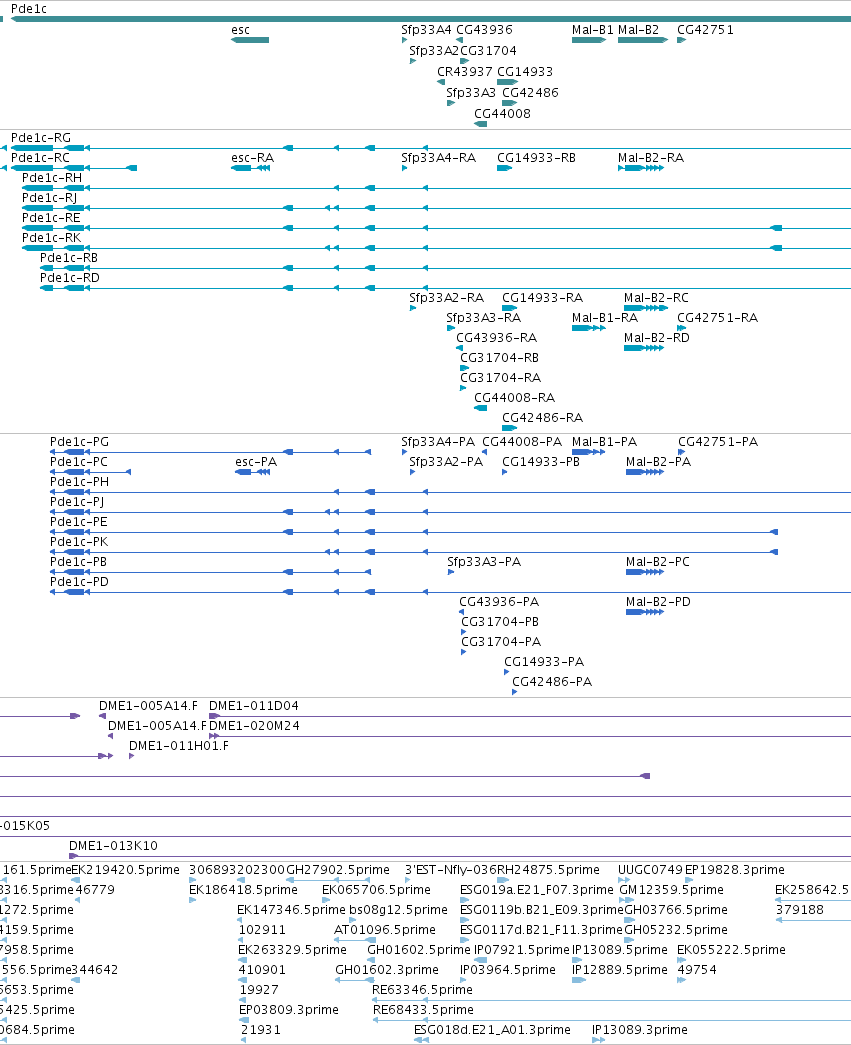Open the Pde1c-PH protein label
Screen dimensions: 851x1045
(x=79, y=482)
